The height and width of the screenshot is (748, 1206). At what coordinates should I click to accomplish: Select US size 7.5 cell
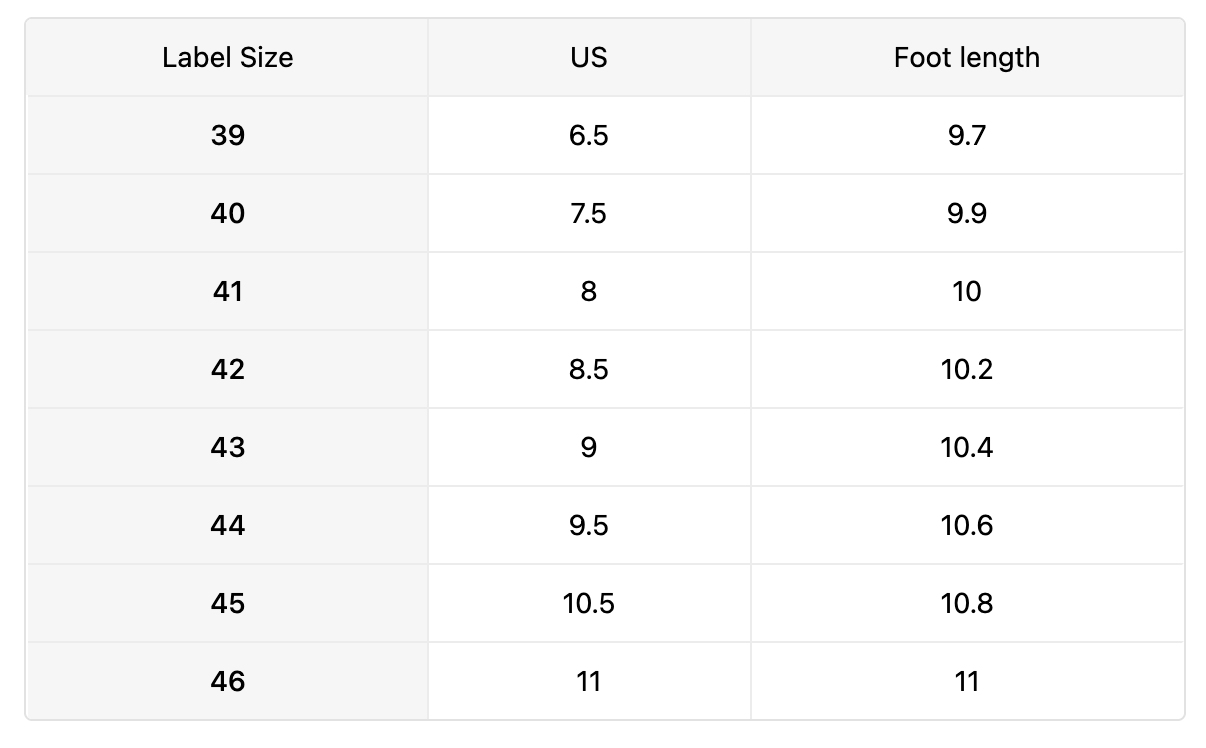pyautogui.click(x=589, y=213)
